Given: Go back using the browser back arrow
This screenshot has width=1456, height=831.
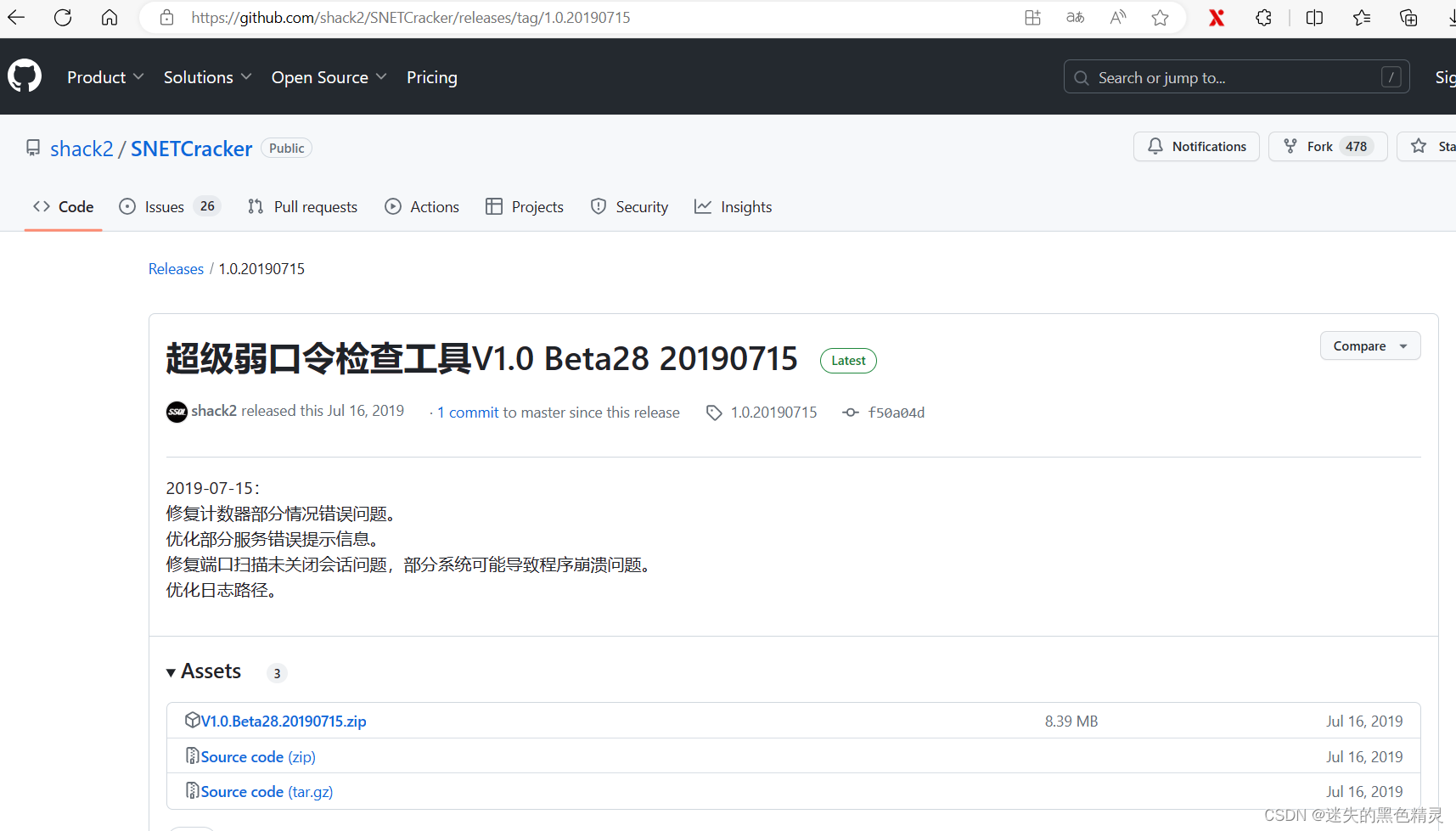Looking at the screenshot, I should coord(16,18).
